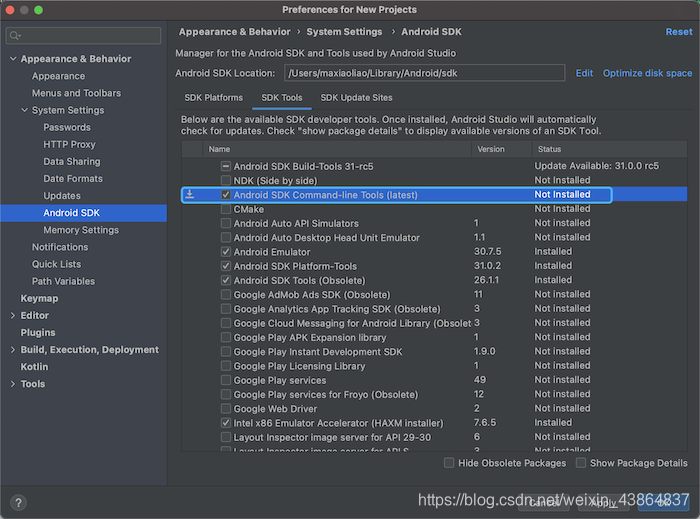This screenshot has height=519, width=700.
Task: Click the Android SDK Location path field
Action: 424,73
